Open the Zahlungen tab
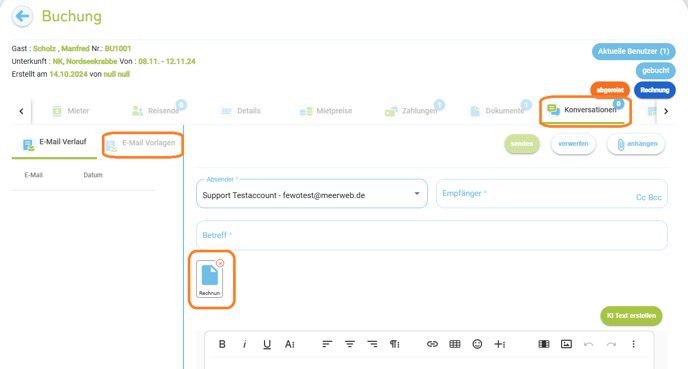This screenshot has width=688, height=369. (412, 111)
